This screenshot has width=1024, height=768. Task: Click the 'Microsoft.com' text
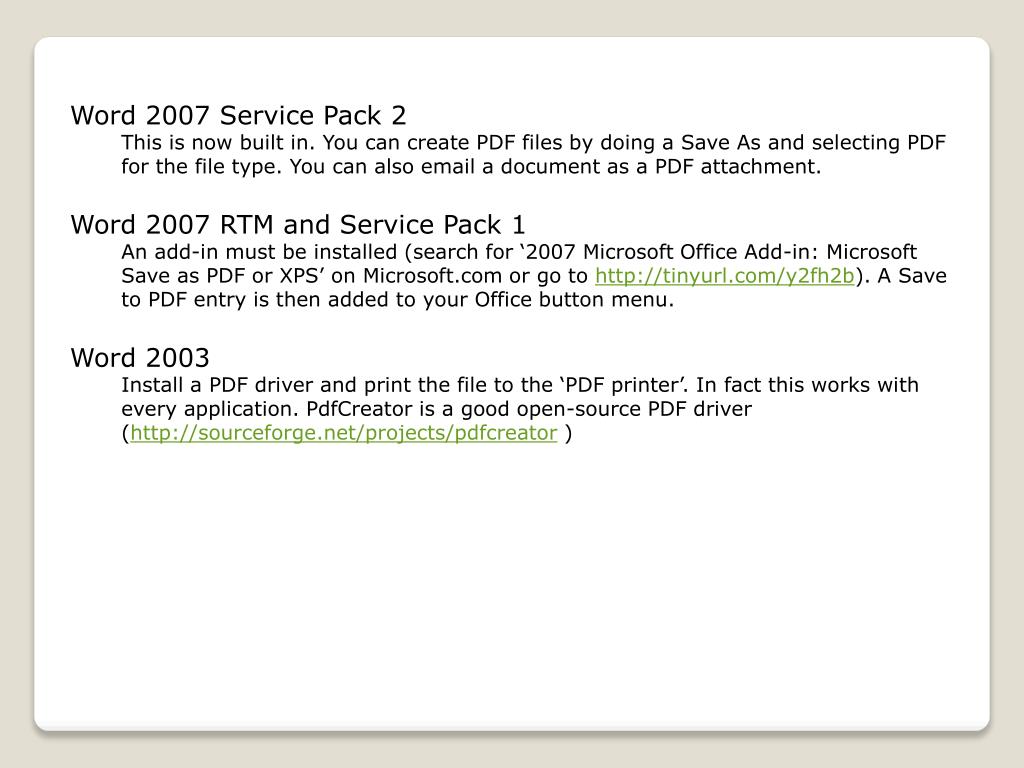[x=432, y=276]
